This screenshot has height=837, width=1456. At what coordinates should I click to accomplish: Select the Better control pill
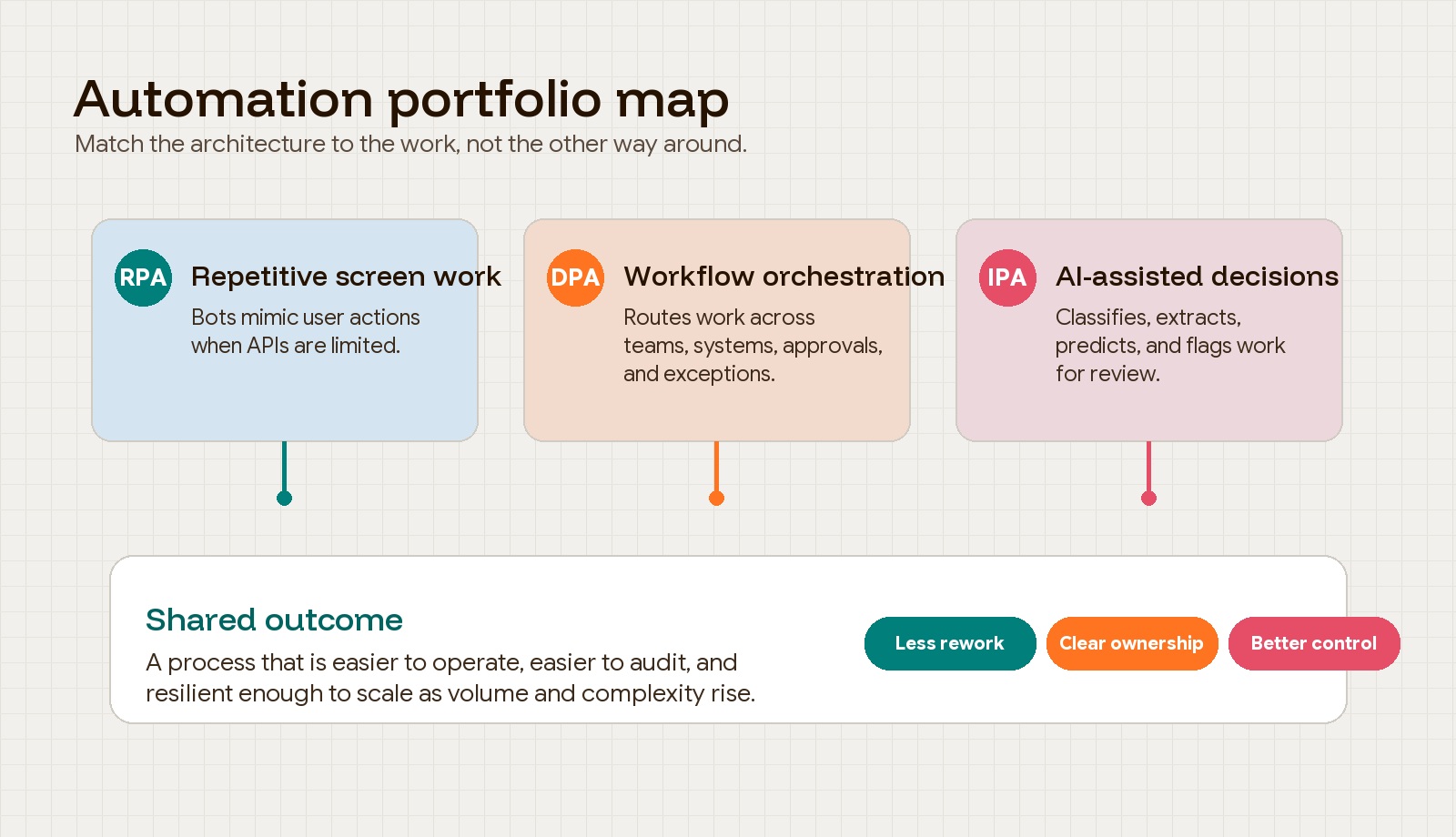point(1314,643)
